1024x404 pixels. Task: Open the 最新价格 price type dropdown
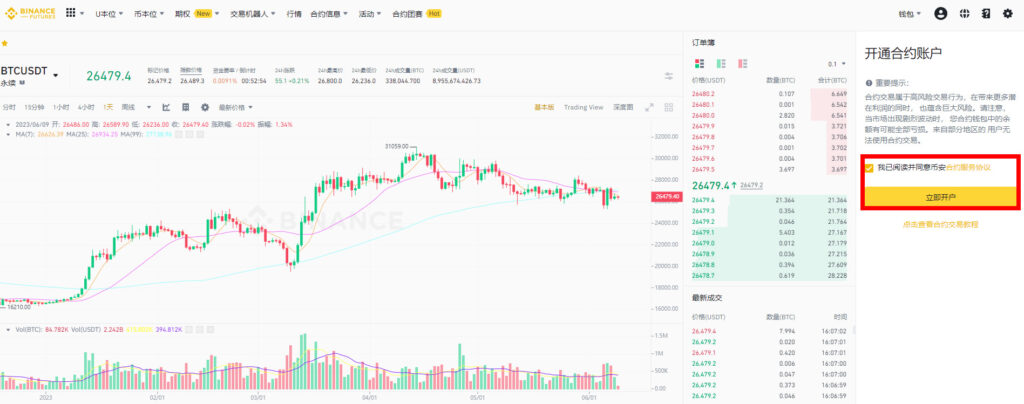[x=235, y=107]
